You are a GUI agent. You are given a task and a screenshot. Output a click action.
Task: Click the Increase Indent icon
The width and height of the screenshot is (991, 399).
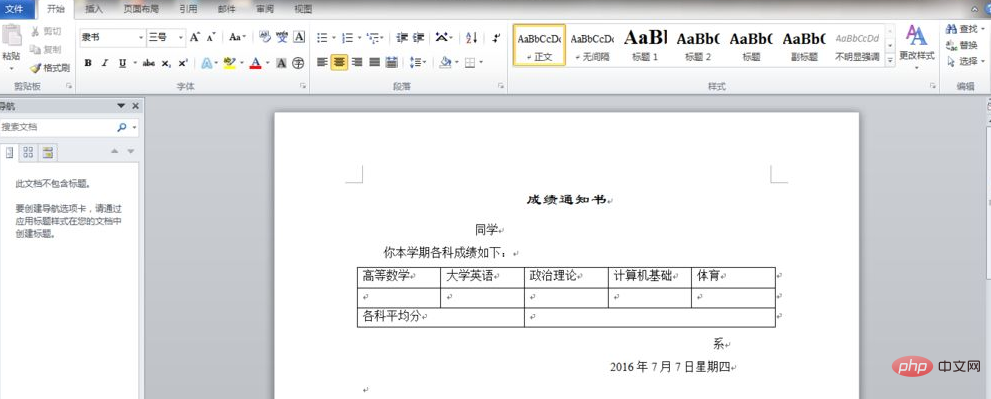(x=418, y=38)
